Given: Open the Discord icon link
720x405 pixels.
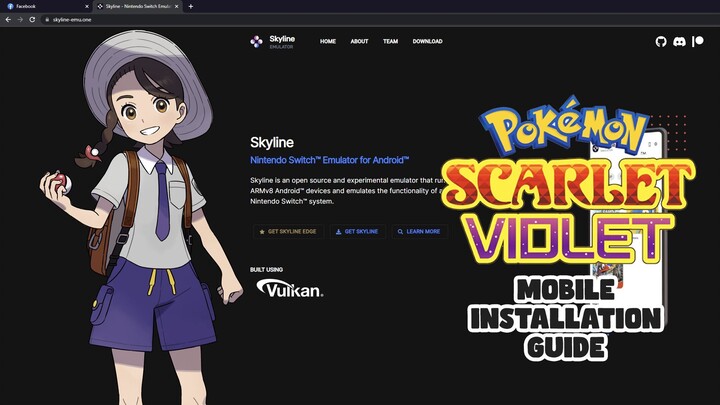Looking at the screenshot, I should tap(679, 42).
